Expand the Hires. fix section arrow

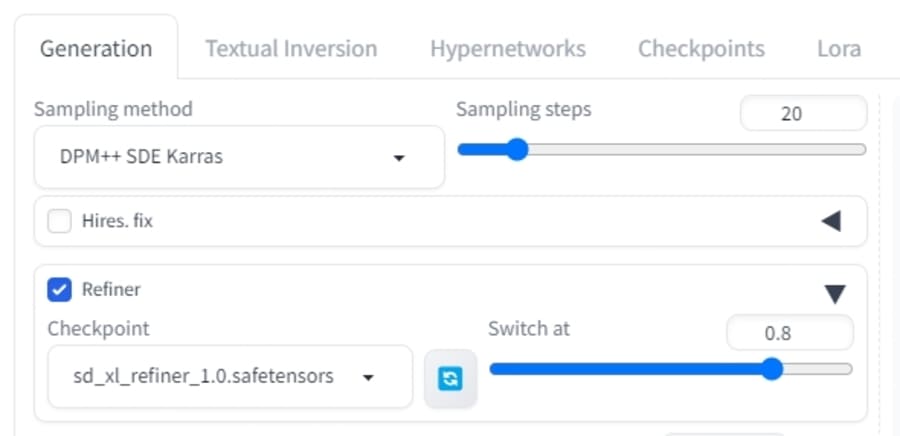[x=831, y=221]
